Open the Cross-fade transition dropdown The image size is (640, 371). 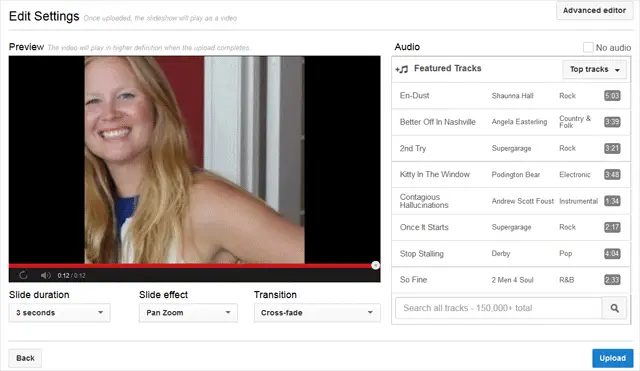(317, 313)
